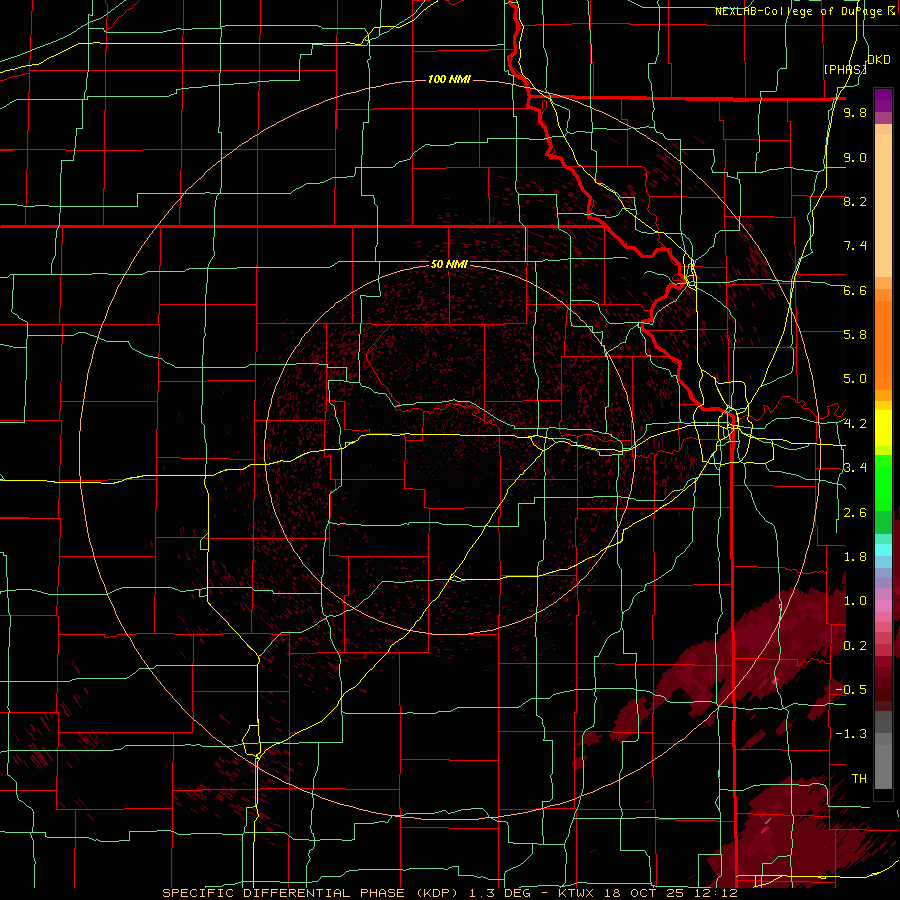The width and height of the screenshot is (900, 900).
Task: Click the TH label on color scale
Action: [859, 779]
